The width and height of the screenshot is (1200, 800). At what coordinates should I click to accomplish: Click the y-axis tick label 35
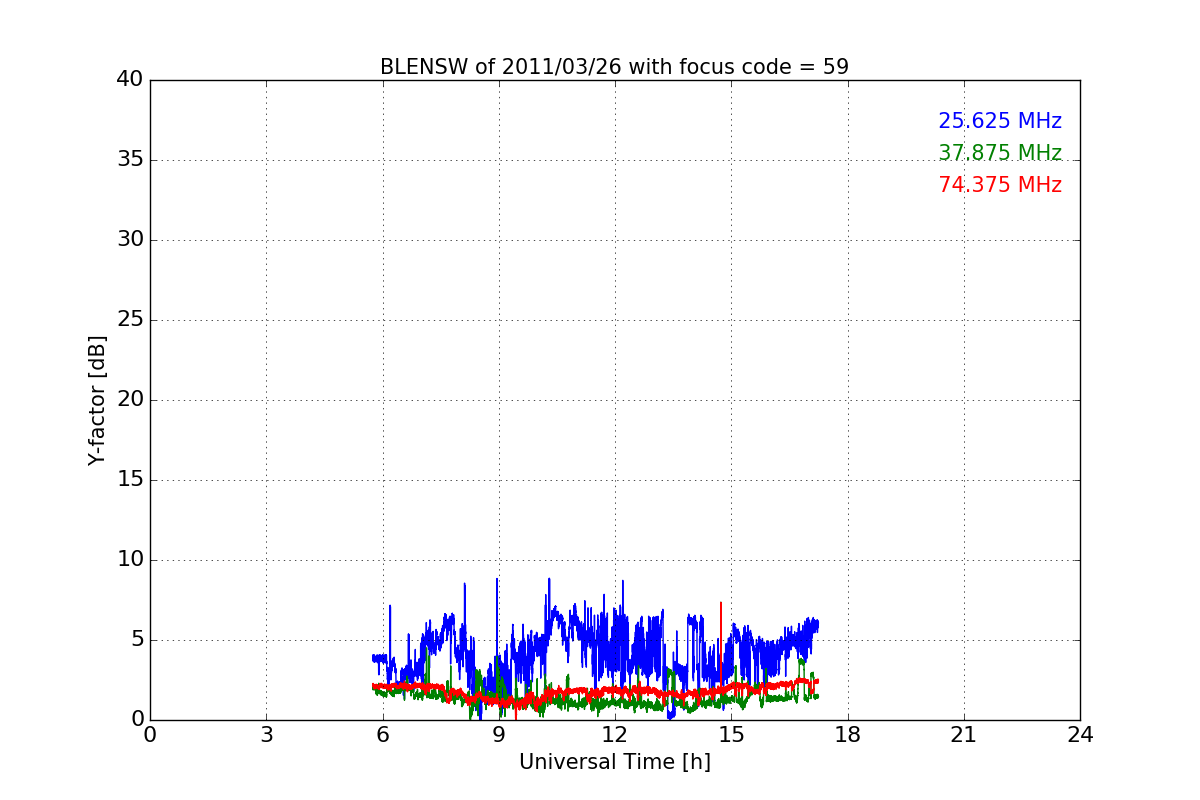point(130,160)
